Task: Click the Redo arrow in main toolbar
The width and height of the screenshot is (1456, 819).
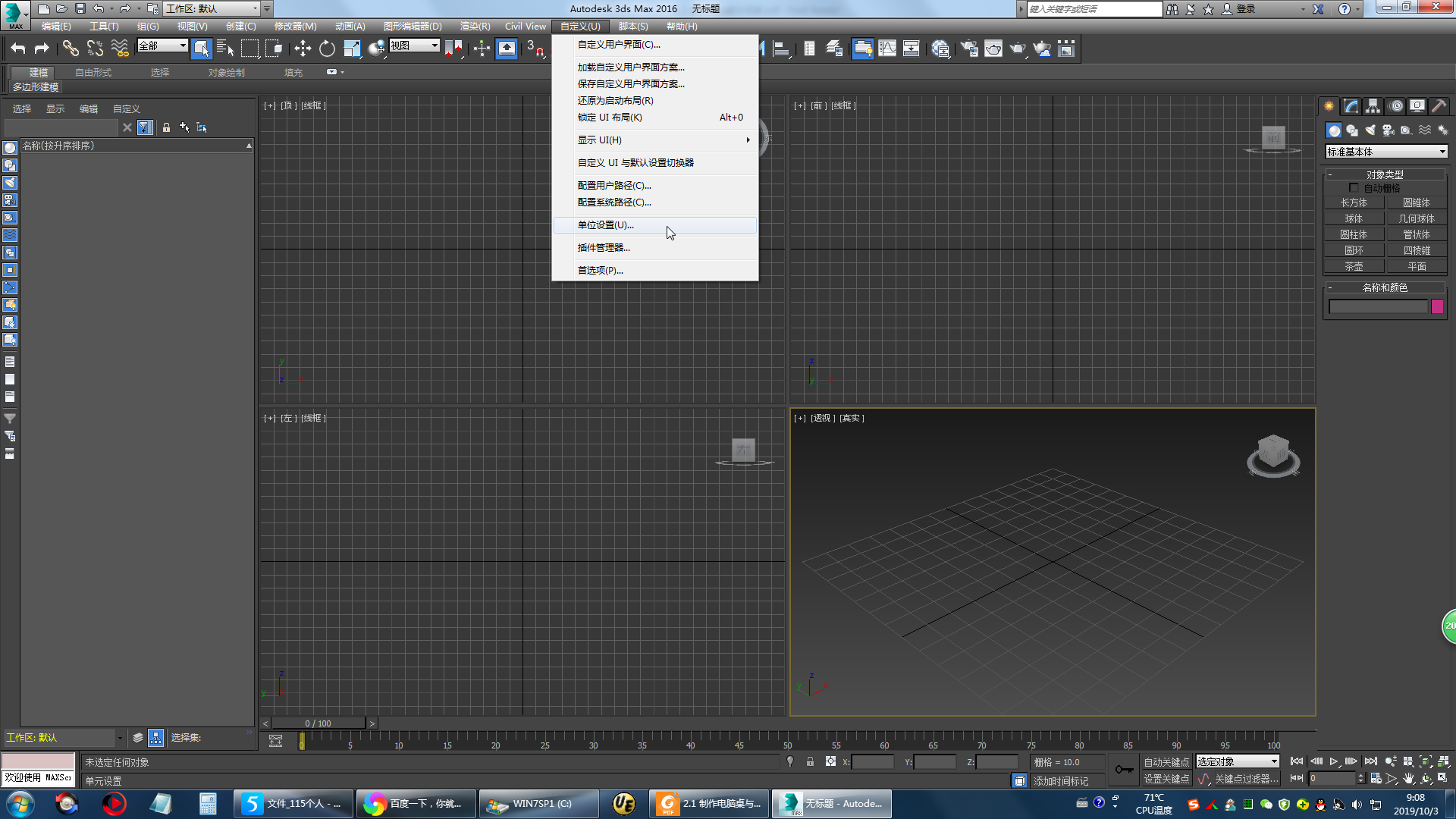Action: [42, 49]
